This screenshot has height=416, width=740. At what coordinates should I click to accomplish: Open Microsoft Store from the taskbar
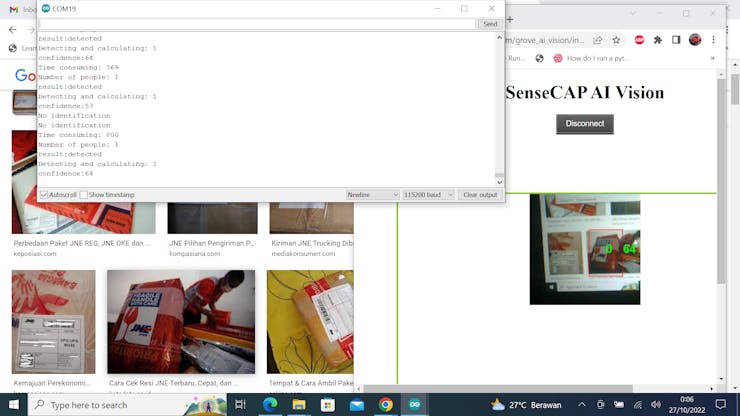point(328,405)
